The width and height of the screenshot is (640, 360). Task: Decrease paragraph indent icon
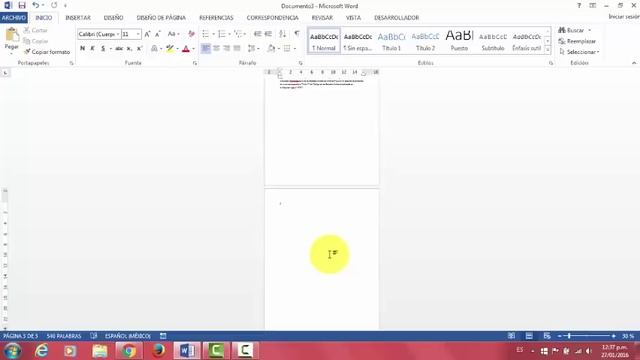pos(258,34)
